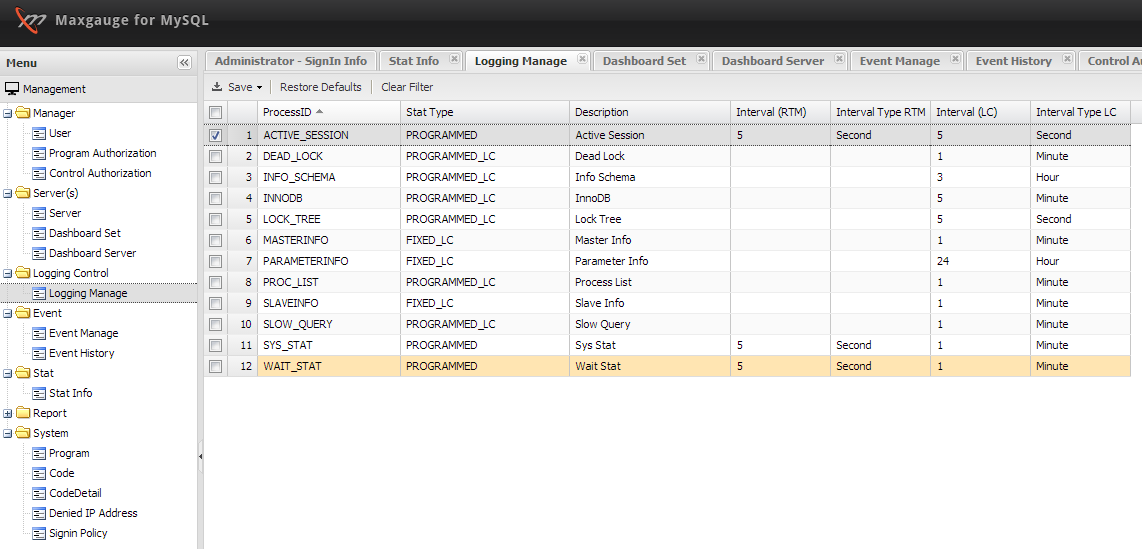Uncheck the ACTIVE_SESSION row checkbox
1142x549 pixels.
[x=215, y=135]
